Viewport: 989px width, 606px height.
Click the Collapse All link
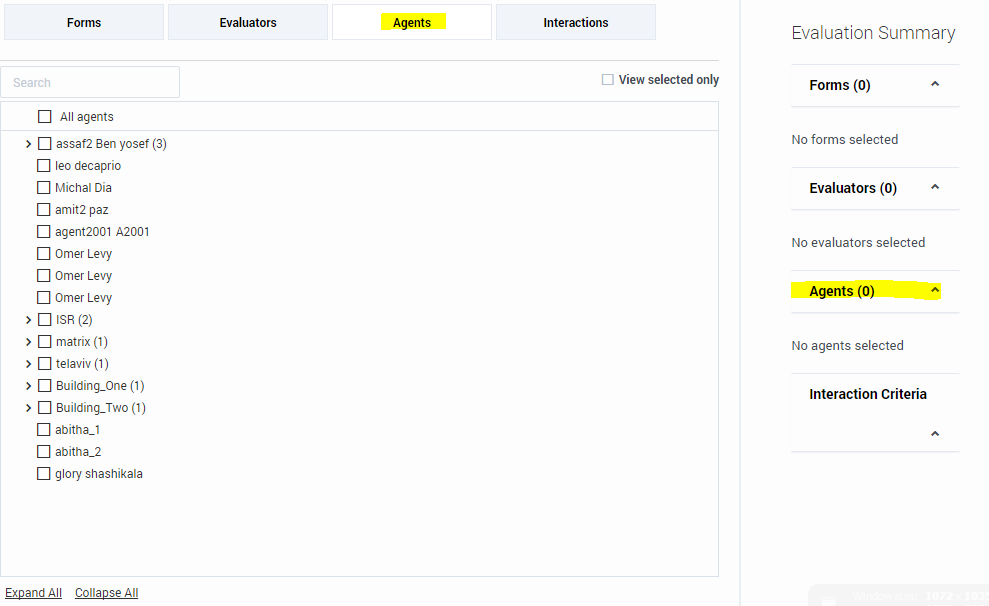coord(106,593)
